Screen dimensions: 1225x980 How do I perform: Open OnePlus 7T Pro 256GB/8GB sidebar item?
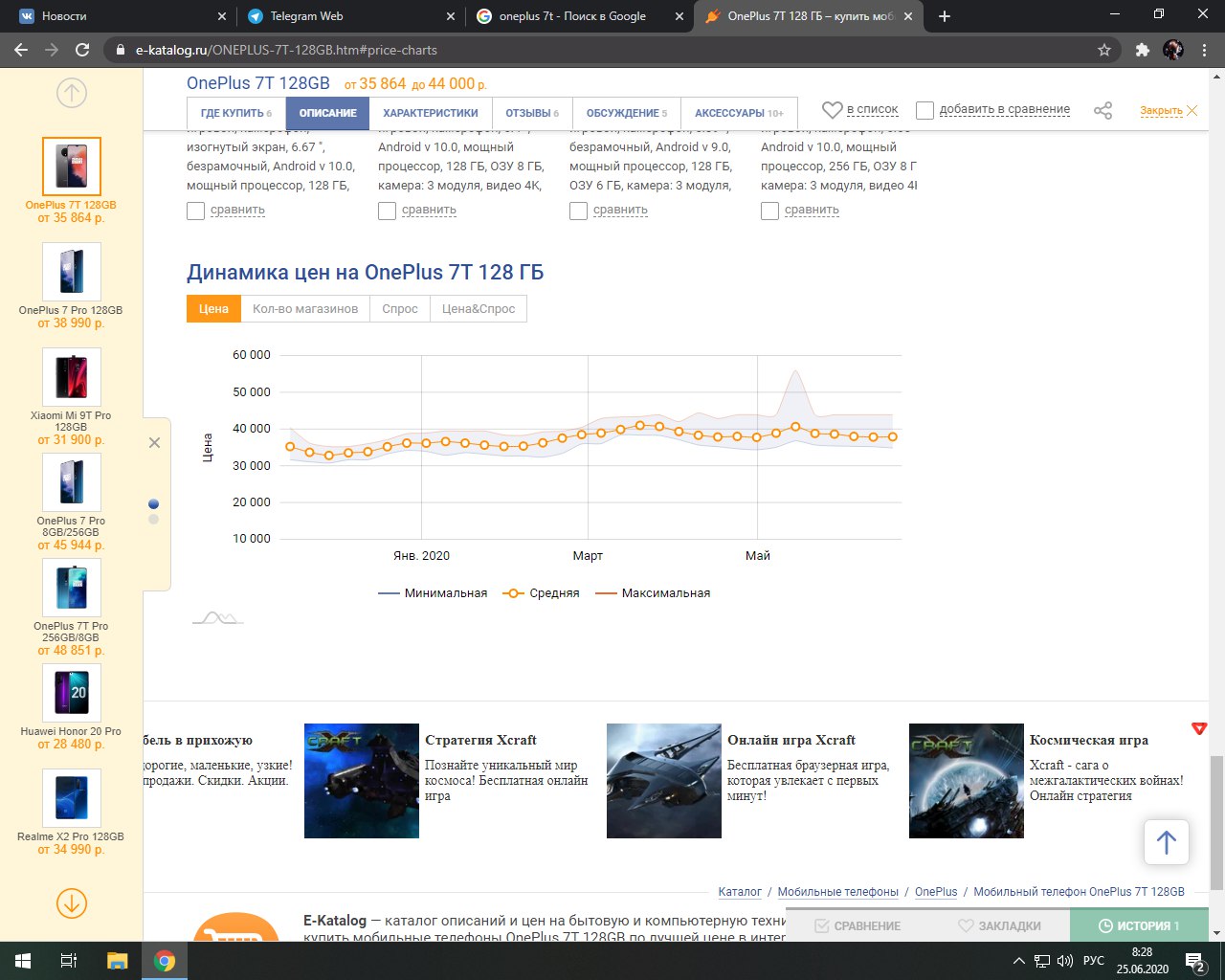(x=71, y=607)
